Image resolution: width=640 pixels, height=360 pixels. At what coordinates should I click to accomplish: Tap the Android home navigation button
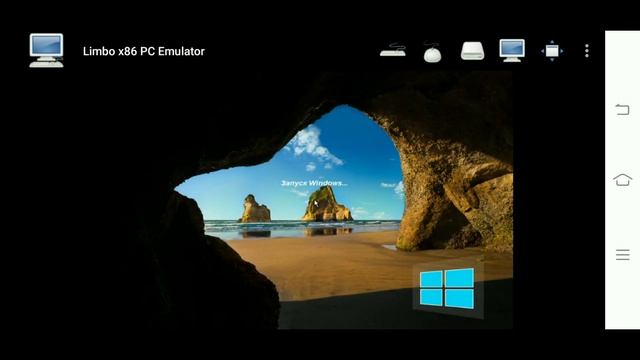[x=622, y=180]
